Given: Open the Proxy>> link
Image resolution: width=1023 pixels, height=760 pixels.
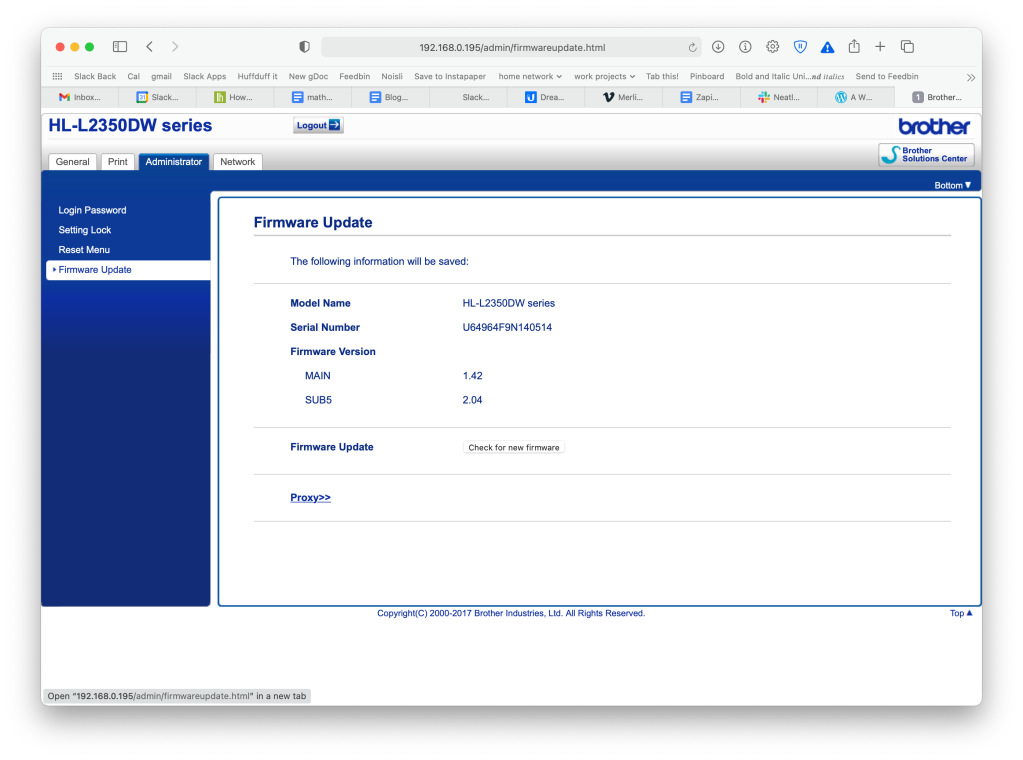Looking at the screenshot, I should pyautogui.click(x=311, y=497).
